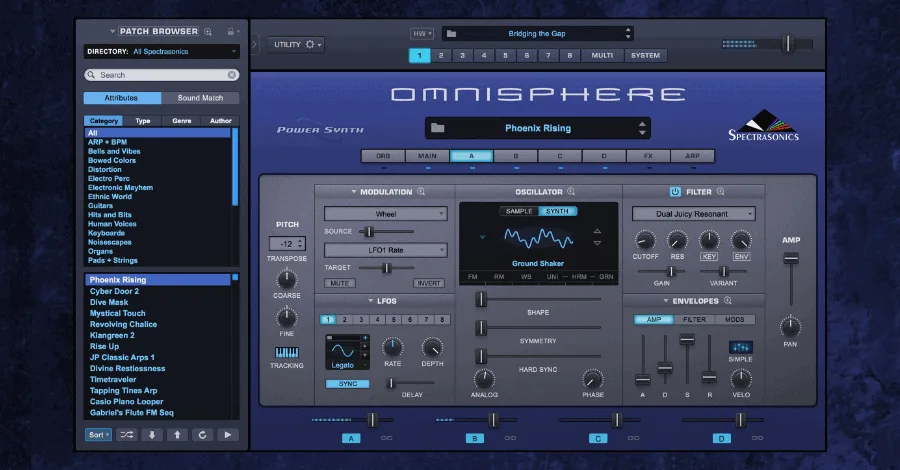Toggle the filter ENV button
Viewport: 900px width, 470px height.
click(x=742, y=257)
